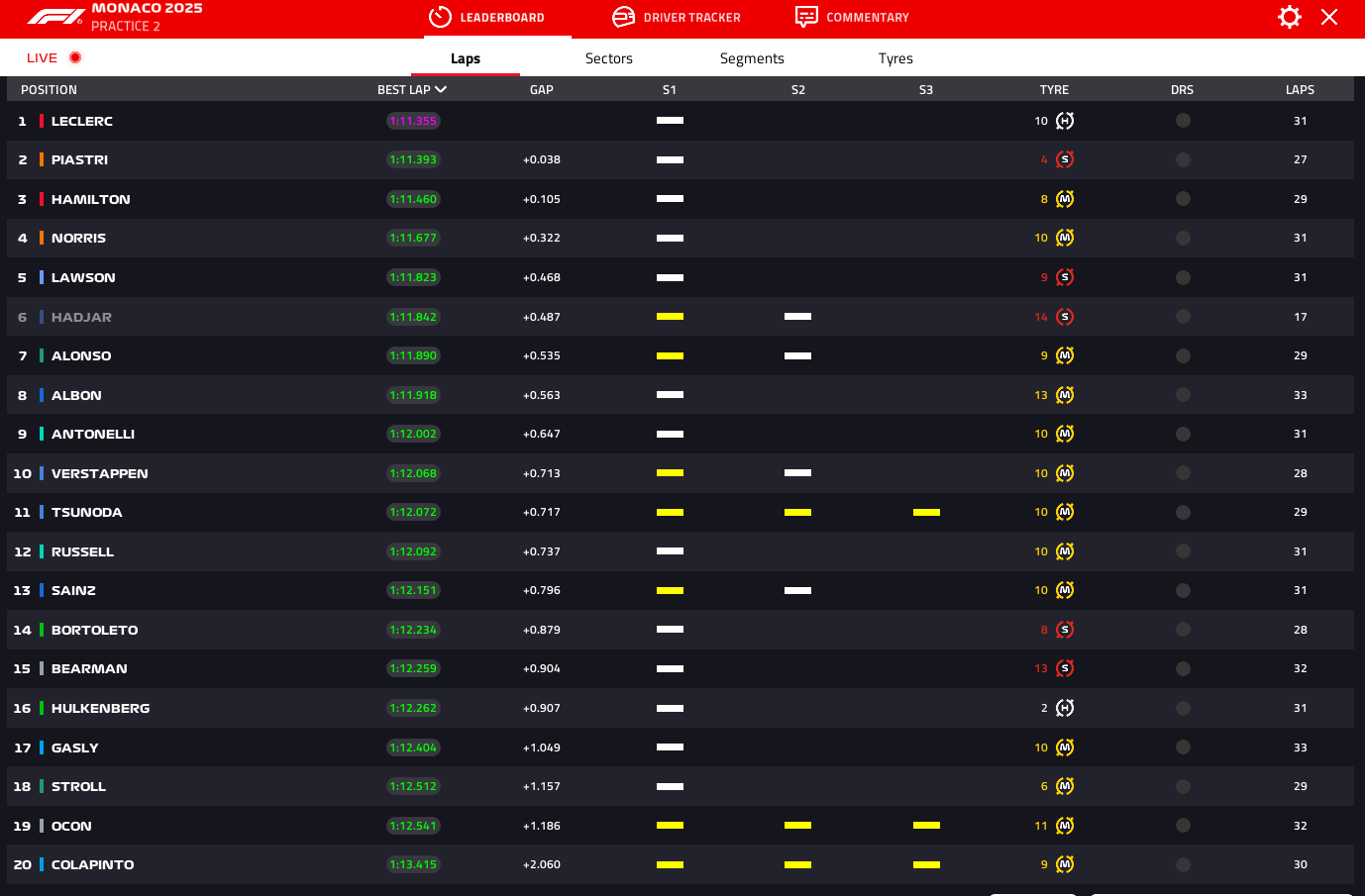This screenshot has height=896, width=1365.
Task: Click Bearman's soft tyre icon
Action: coord(1065,668)
